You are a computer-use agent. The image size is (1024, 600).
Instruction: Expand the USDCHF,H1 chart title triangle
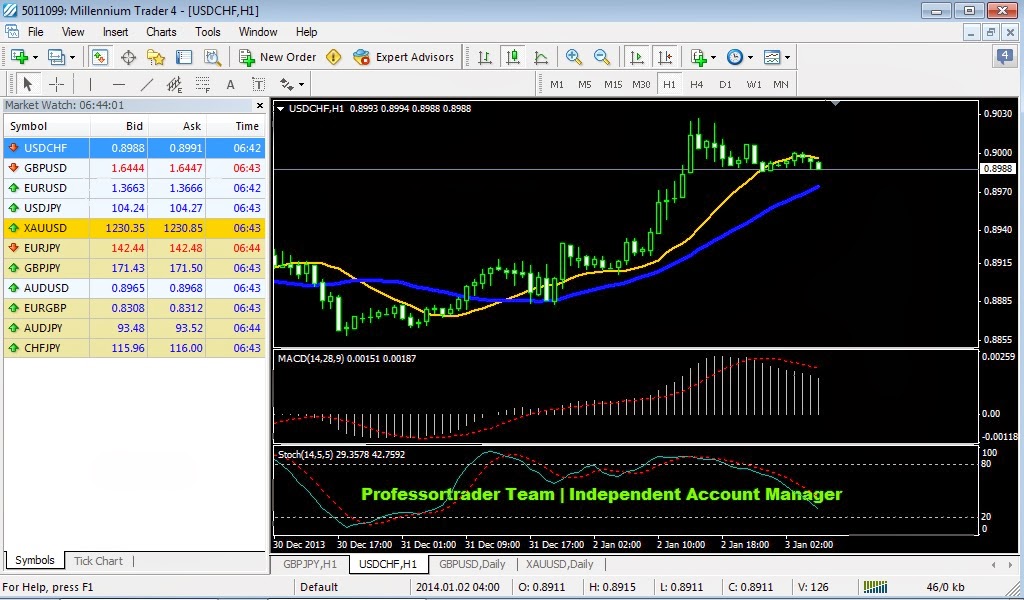click(280, 109)
